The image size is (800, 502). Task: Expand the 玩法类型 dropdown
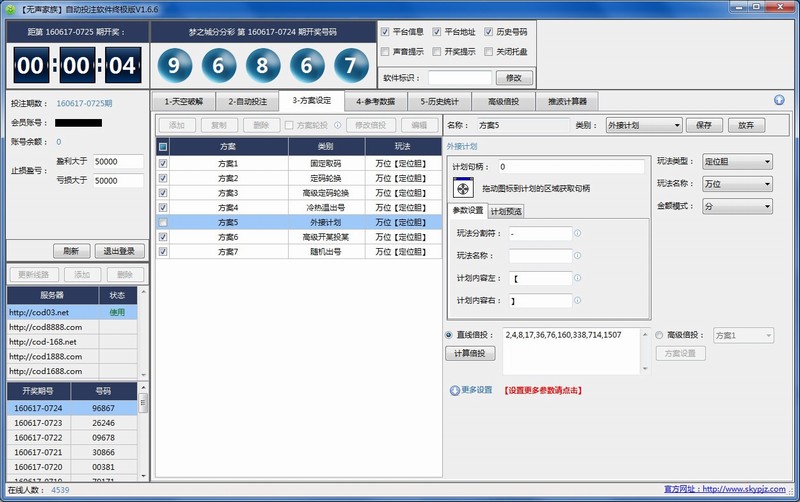pyautogui.click(x=736, y=161)
